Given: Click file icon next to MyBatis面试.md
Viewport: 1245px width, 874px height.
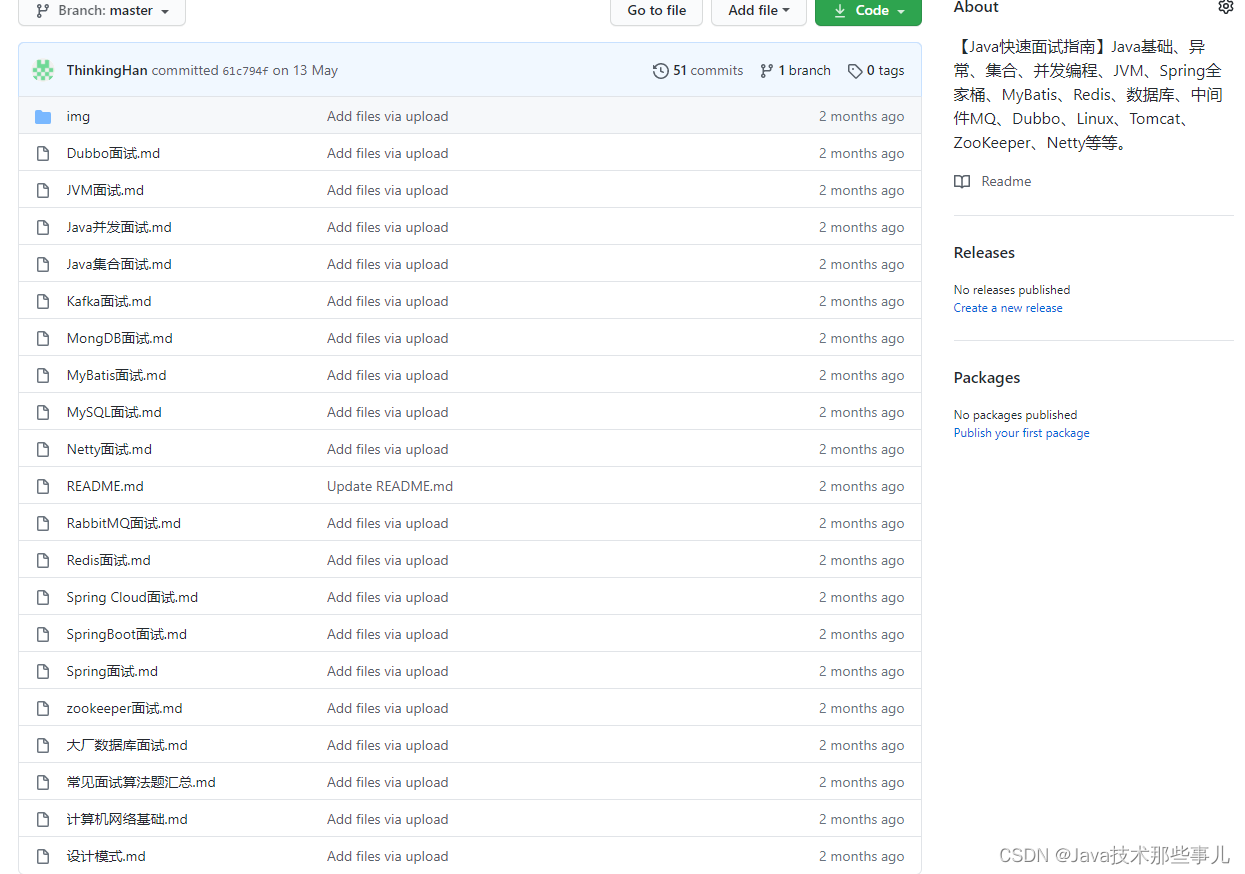Looking at the screenshot, I should point(43,376).
